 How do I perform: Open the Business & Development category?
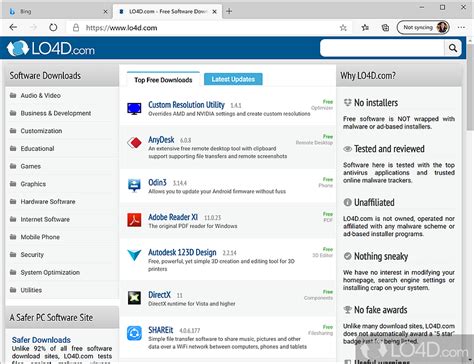click(56, 113)
